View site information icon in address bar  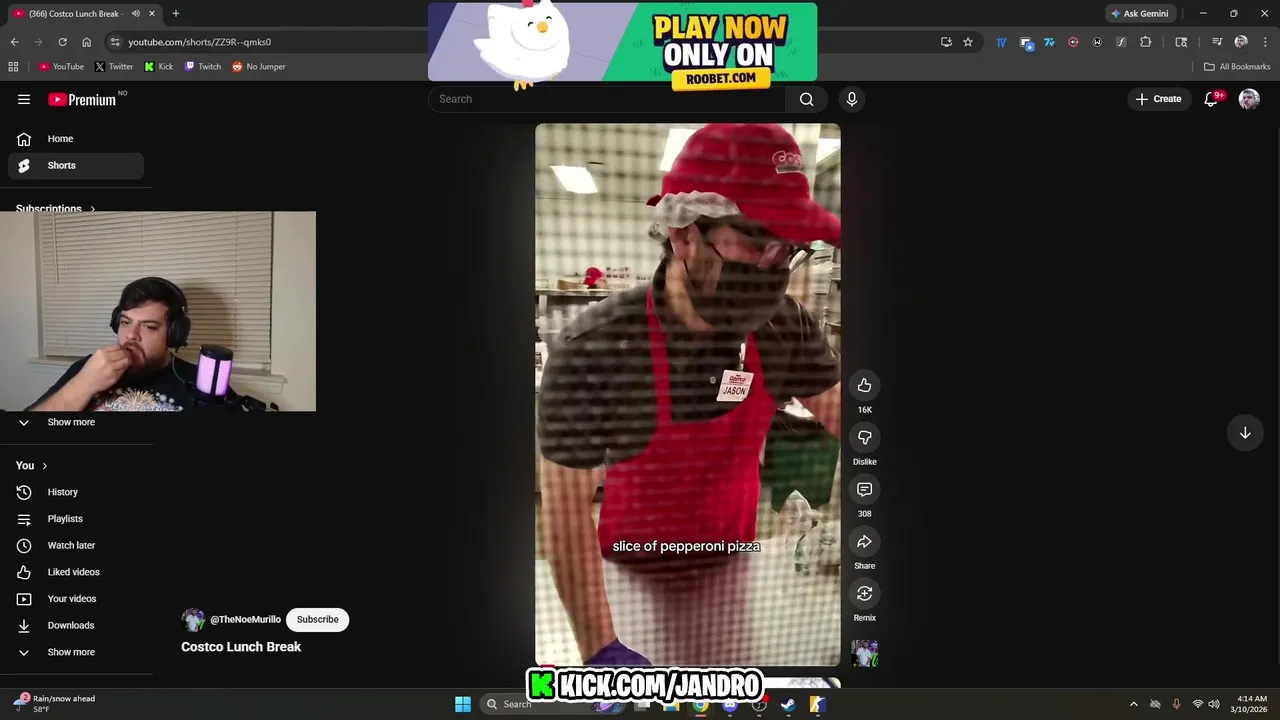click(115, 42)
